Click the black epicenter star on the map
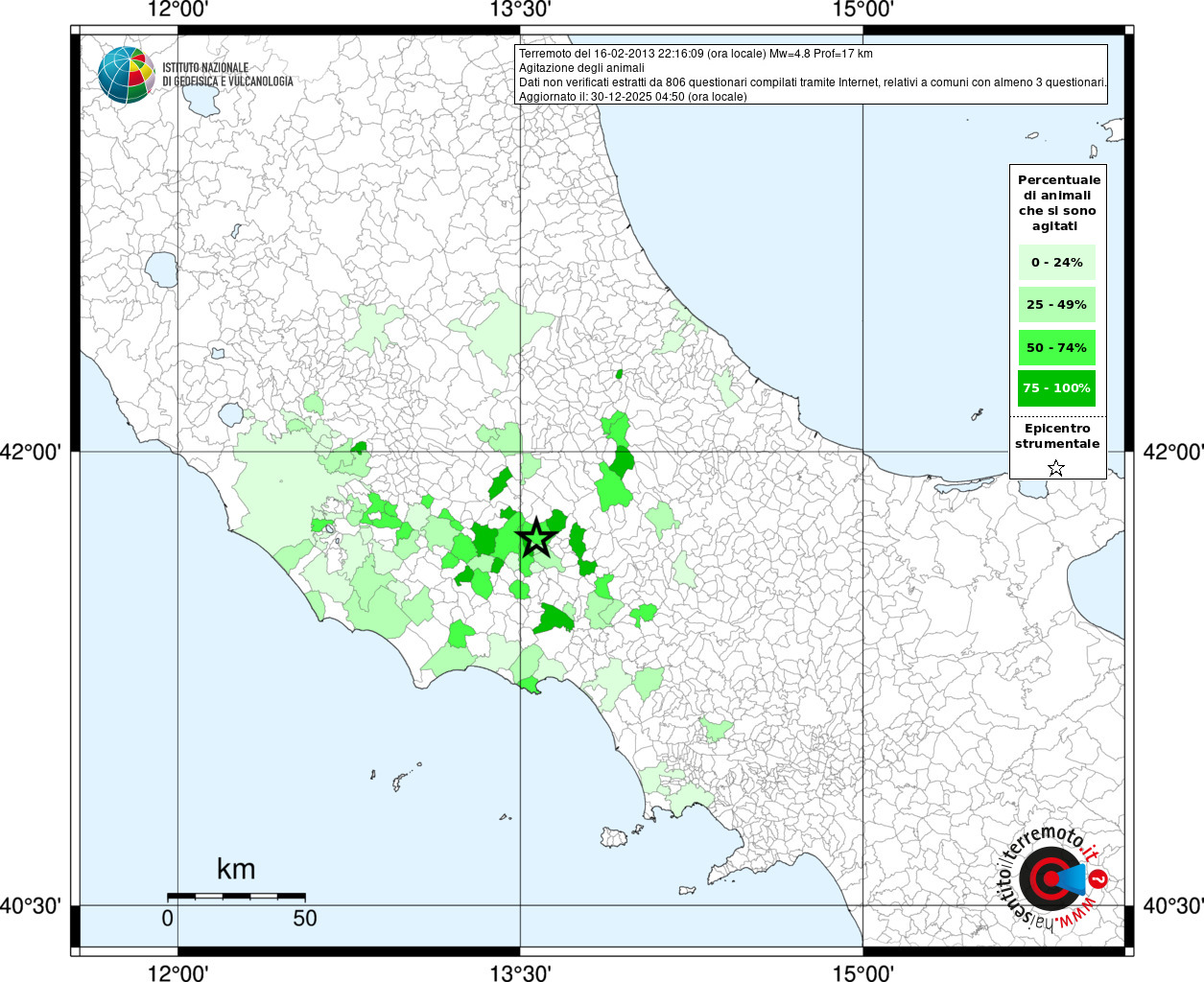The height and width of the screenshot is (982, 1204). tap(536, 538)
